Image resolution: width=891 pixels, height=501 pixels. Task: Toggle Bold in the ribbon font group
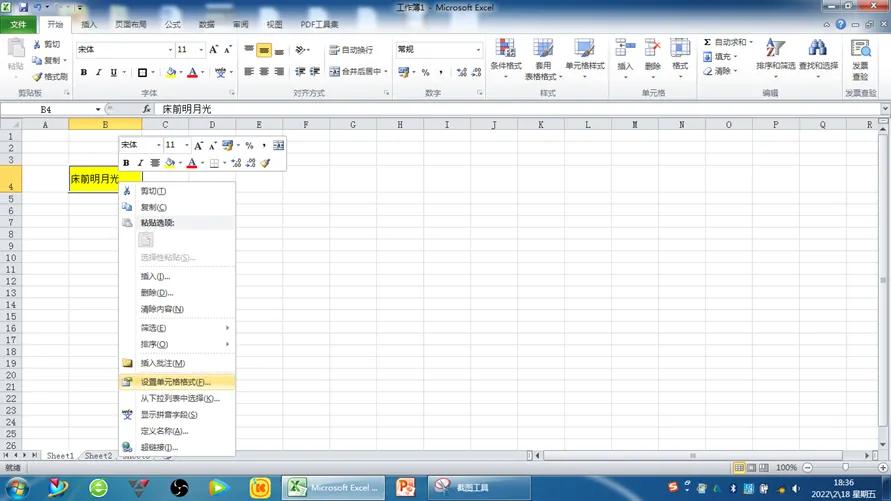pos(84,72)
